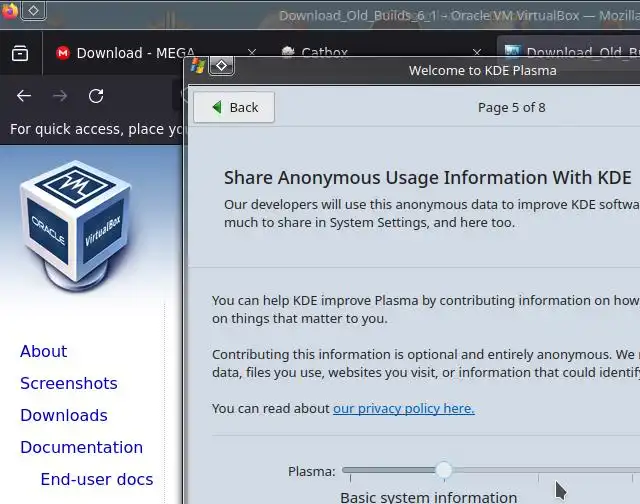Click the Firefox icon in the browser title bar
640x504 pixels.
[x=9, y=10]
